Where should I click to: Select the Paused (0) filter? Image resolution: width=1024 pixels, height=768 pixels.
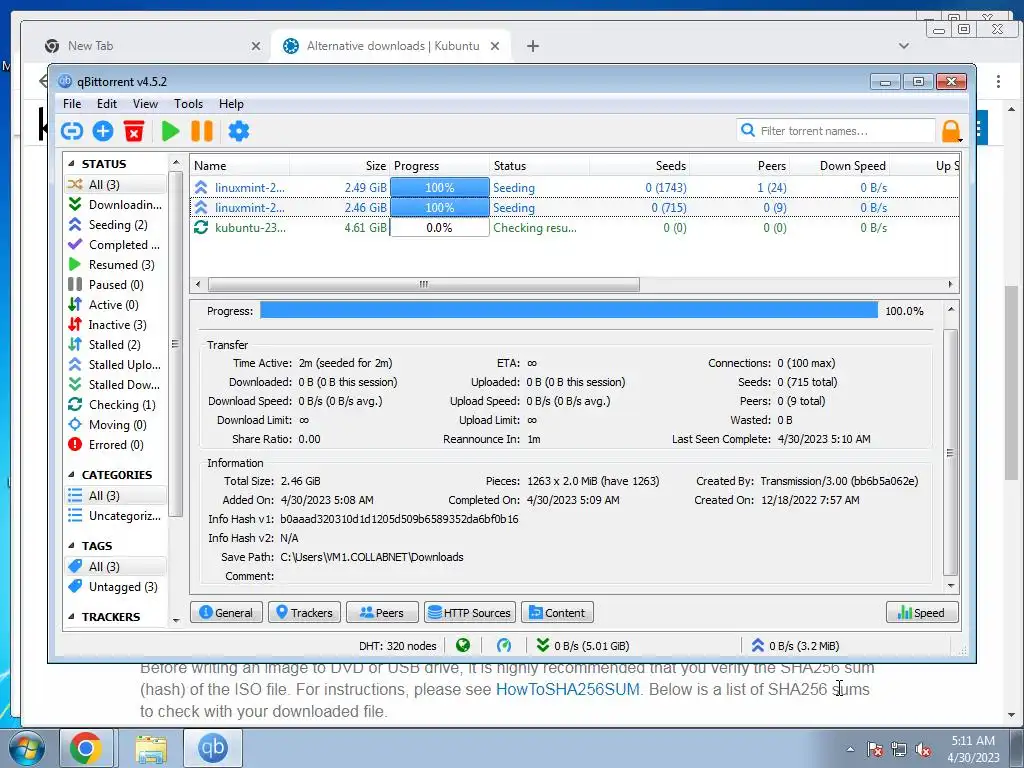(116, 285)
